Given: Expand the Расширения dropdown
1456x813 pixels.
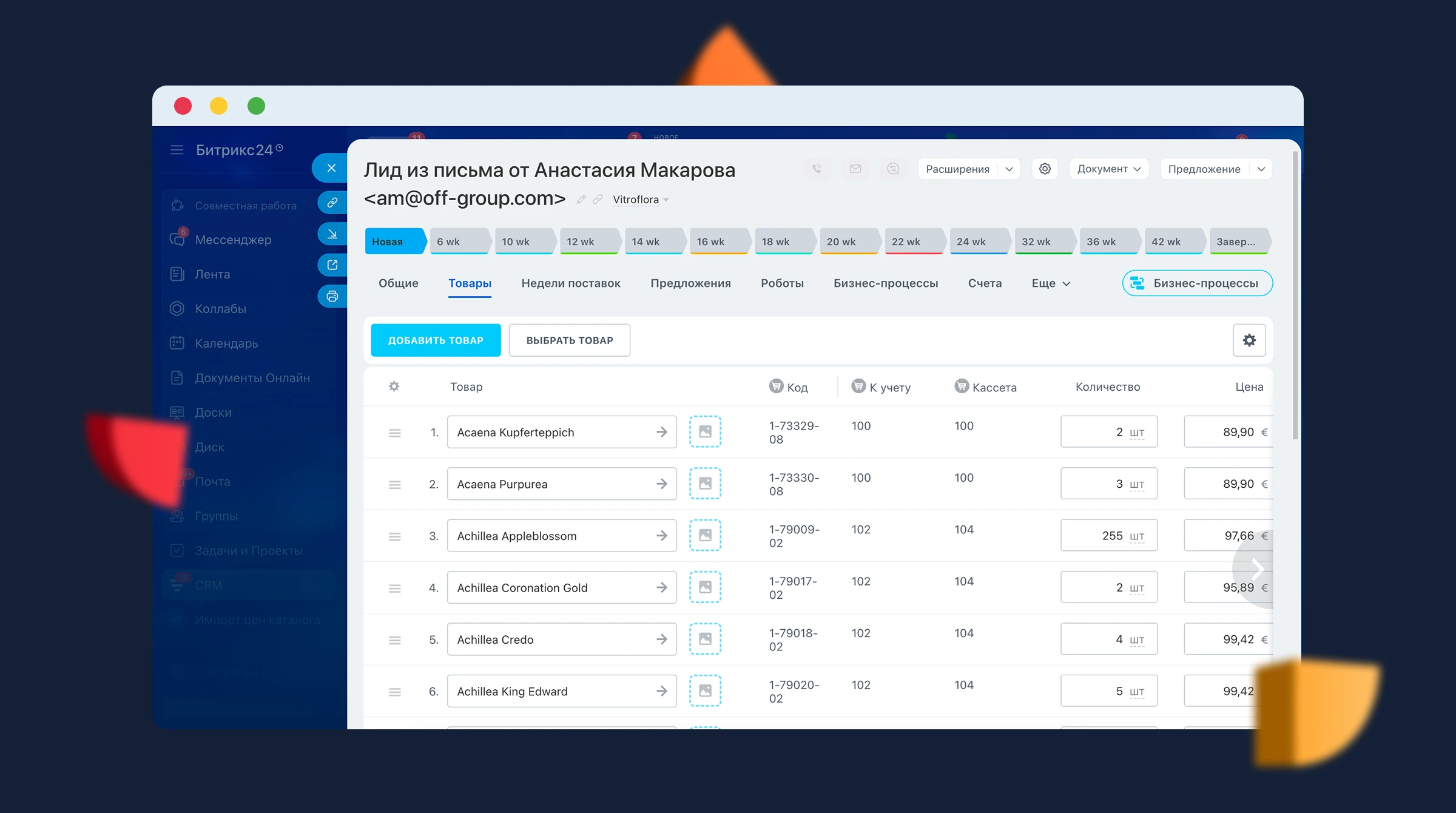Looking at the screenshot, I should pos(1009,169).
